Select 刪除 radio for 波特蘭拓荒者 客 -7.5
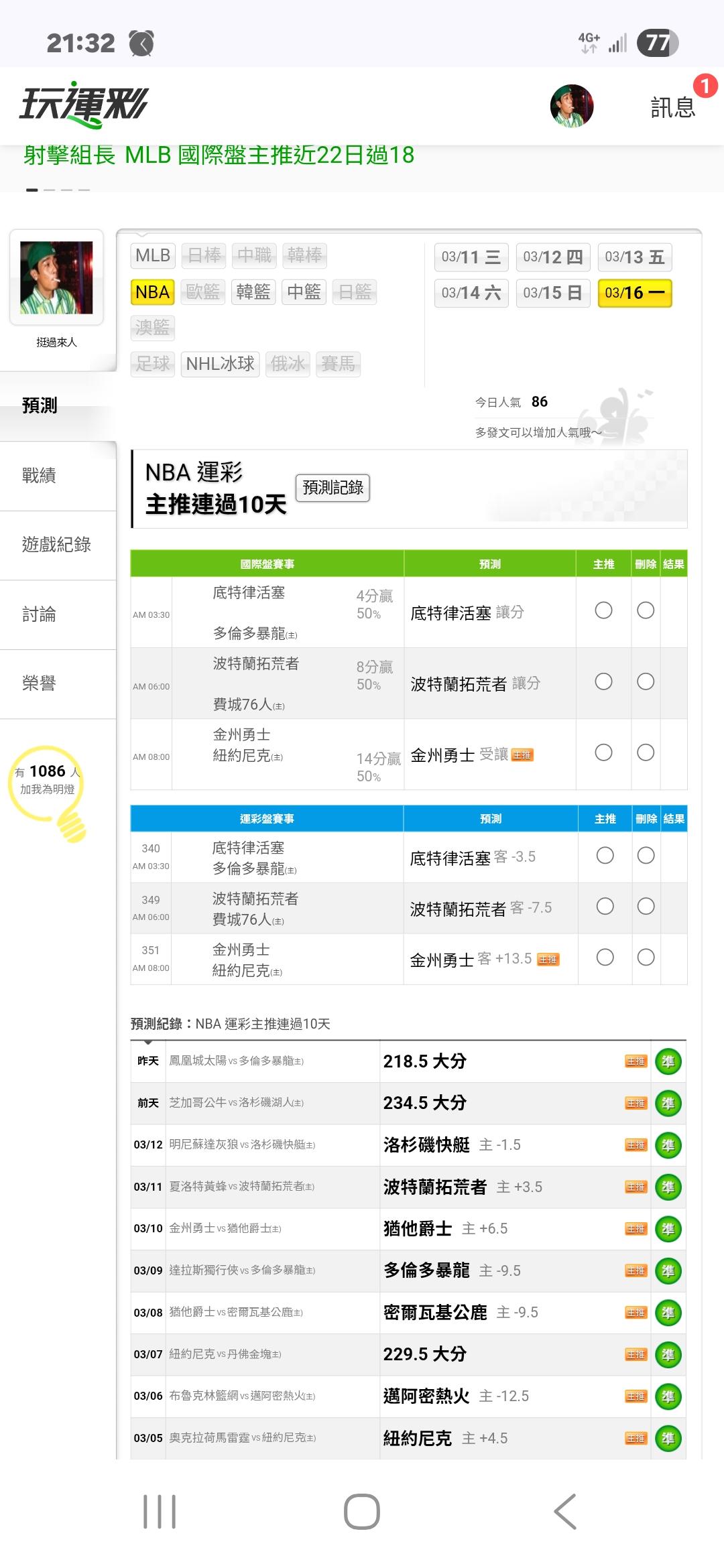The height and width of the screenshot is (1568, 724). pyautogui.click(x=646, y=907)
